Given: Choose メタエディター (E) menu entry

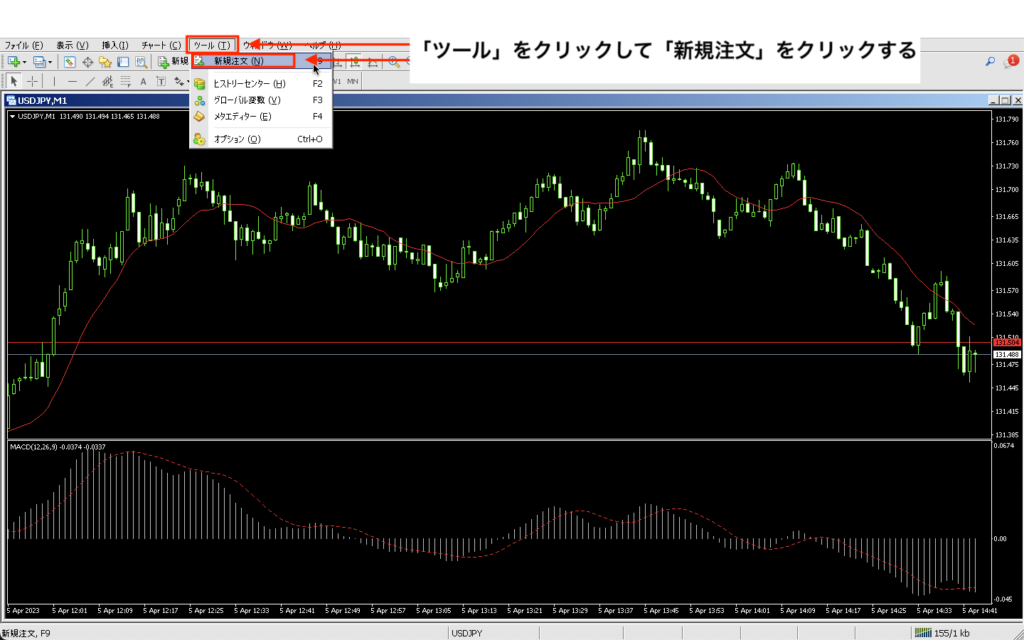Looking at the screenshot, I should (261, 116).
